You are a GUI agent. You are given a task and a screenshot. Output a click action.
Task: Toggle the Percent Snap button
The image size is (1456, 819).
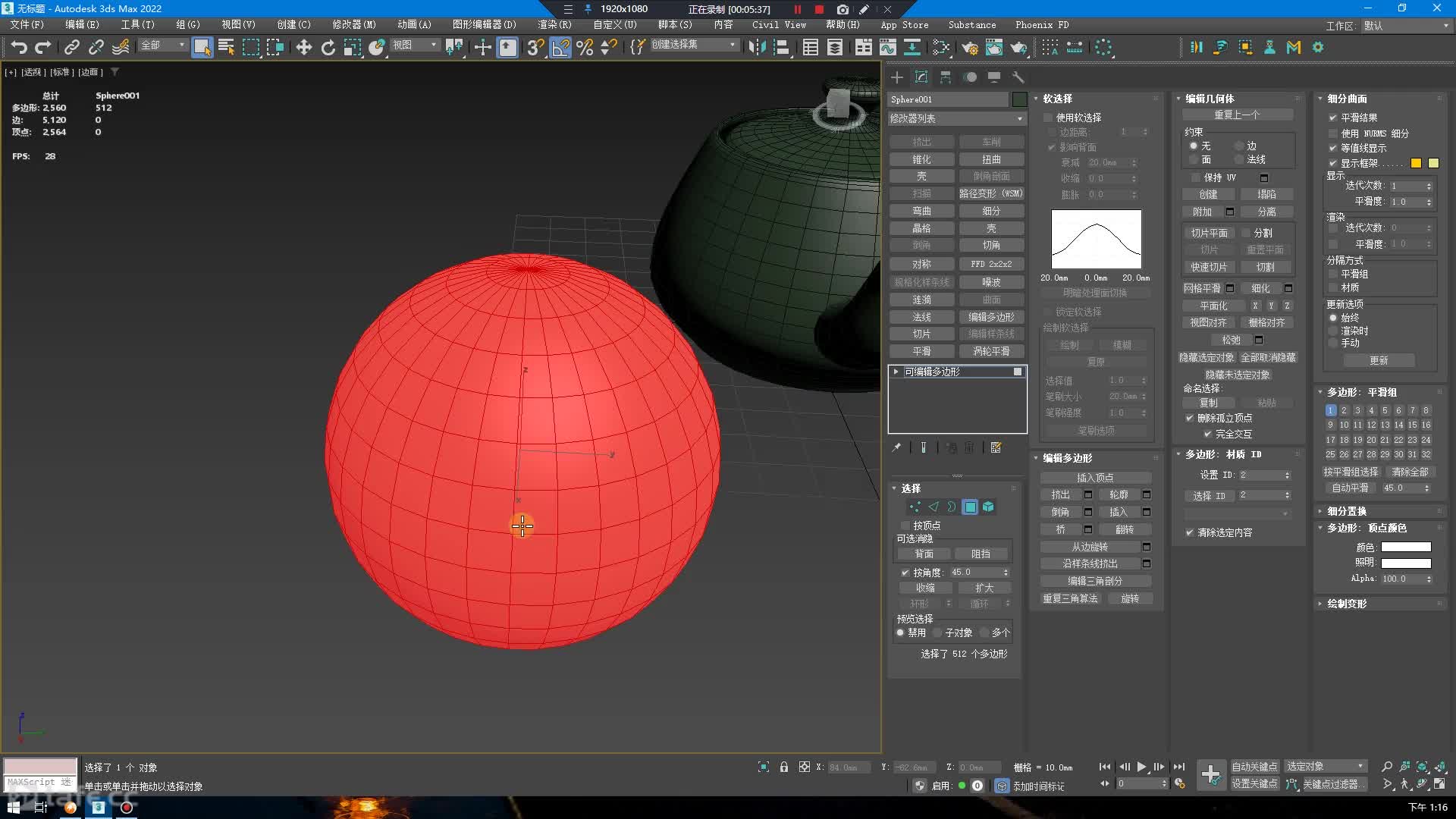pos(585,47)
